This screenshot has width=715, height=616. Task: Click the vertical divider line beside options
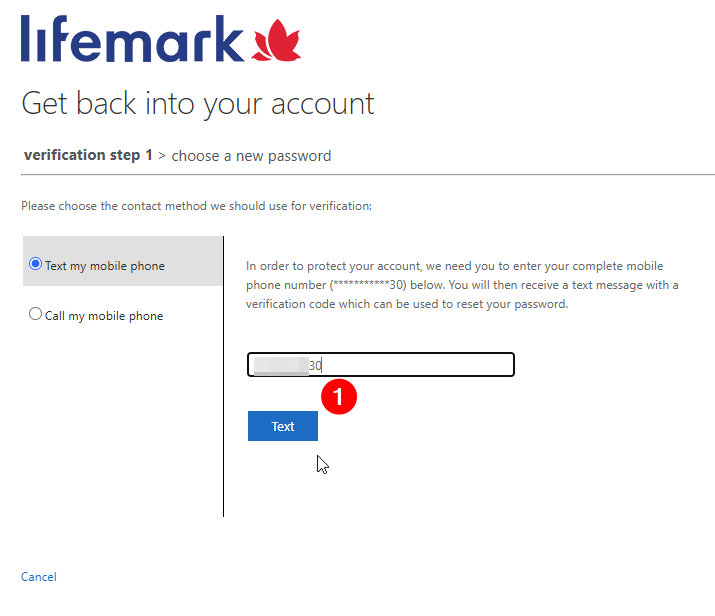click(223, 376)
